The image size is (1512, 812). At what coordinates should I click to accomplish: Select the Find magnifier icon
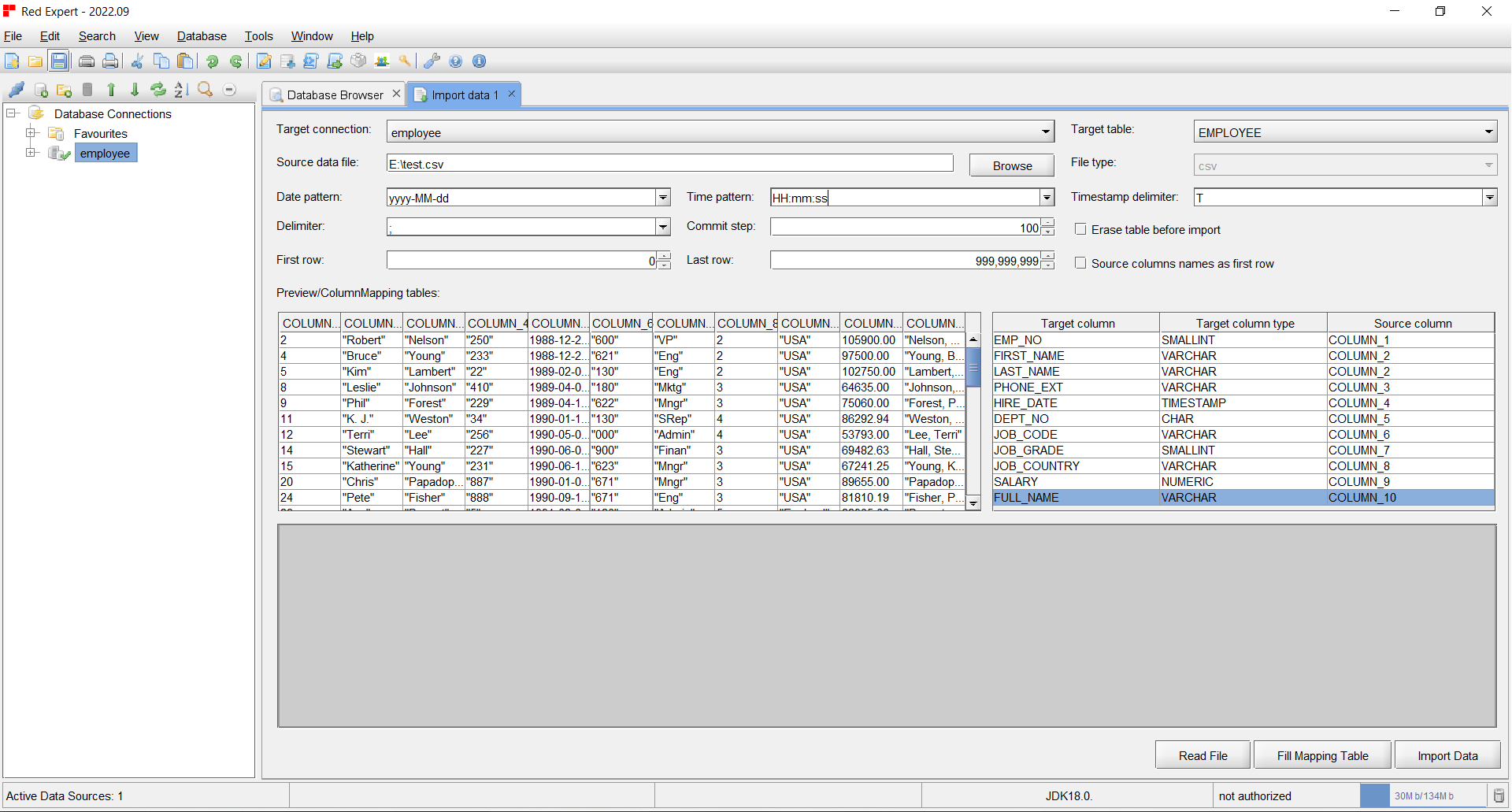pos(205,90)
